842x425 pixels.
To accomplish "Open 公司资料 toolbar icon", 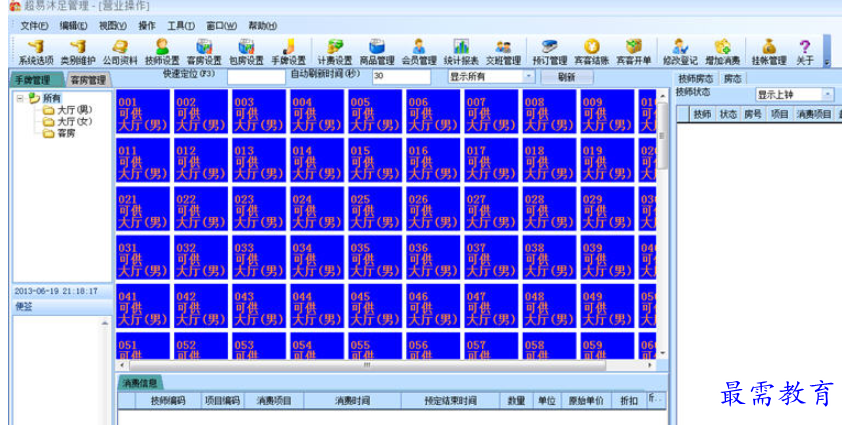I will (120, 53).
